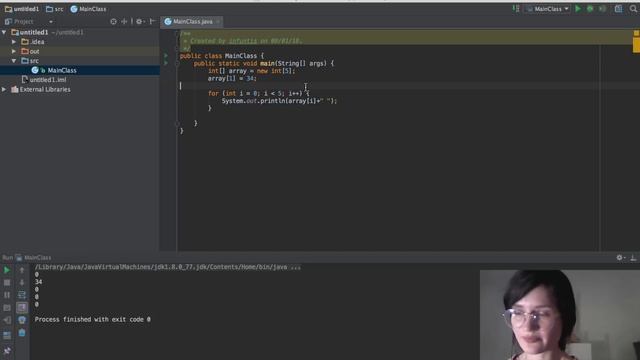The width and height of the screenshot is (640, 360).
Task: Click 'Process finished with exit code 0' text
Action: click(93, 319)
